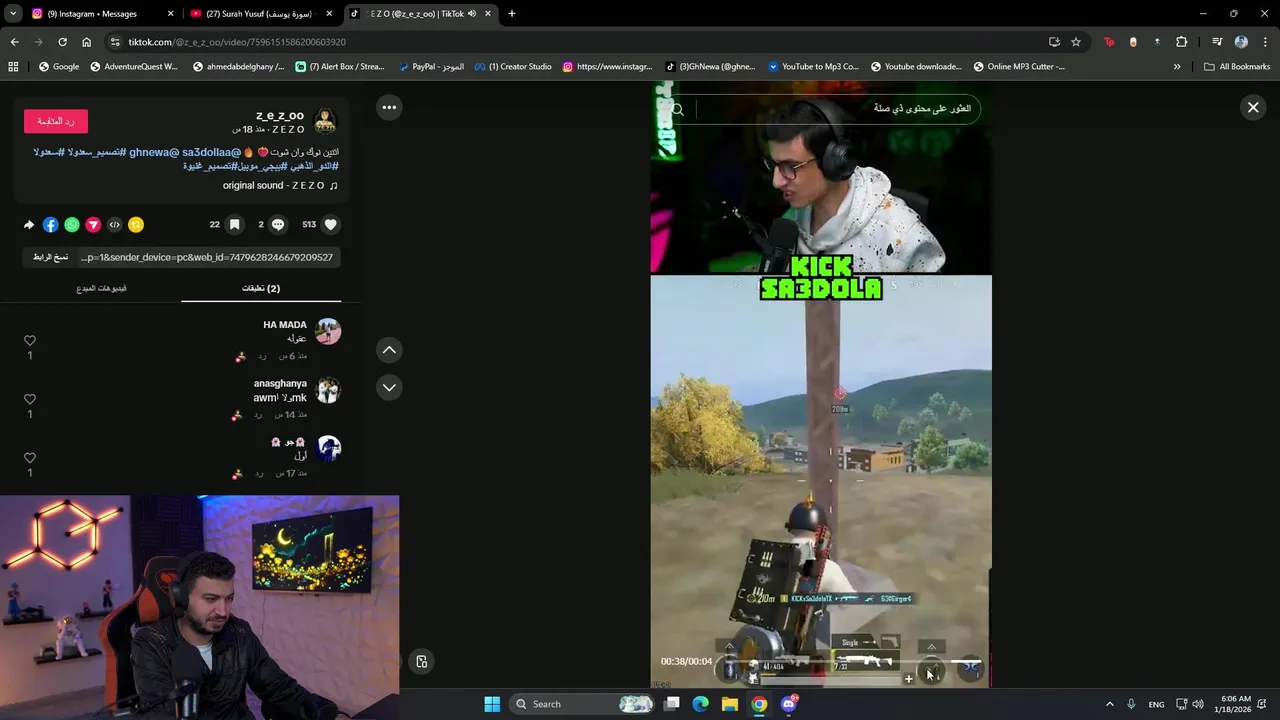Viewport: 1280px width, 720px height.
Task: Share the video to WhatsApp
Action: point(72,225)
